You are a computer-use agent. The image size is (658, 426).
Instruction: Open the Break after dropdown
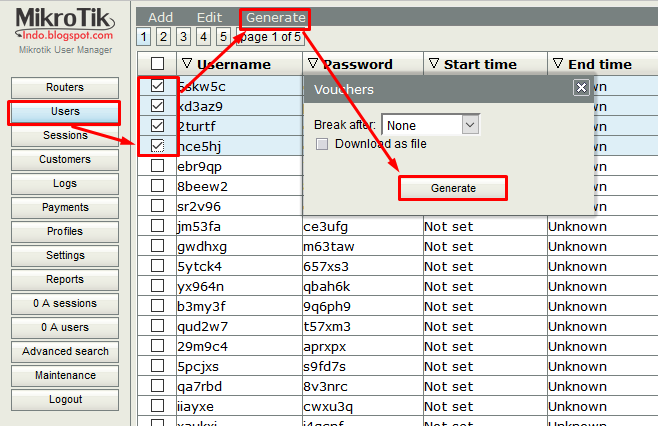coord(471,125)
